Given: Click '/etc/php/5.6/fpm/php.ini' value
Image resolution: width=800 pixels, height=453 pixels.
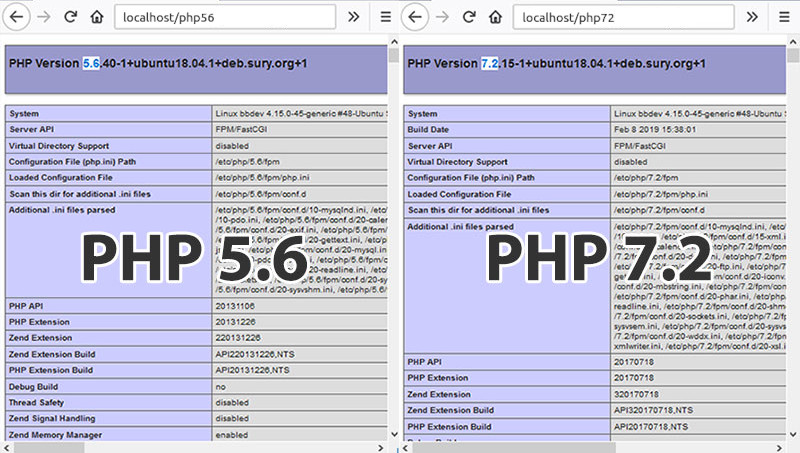Looking at the screenshot, I should 262,178.
